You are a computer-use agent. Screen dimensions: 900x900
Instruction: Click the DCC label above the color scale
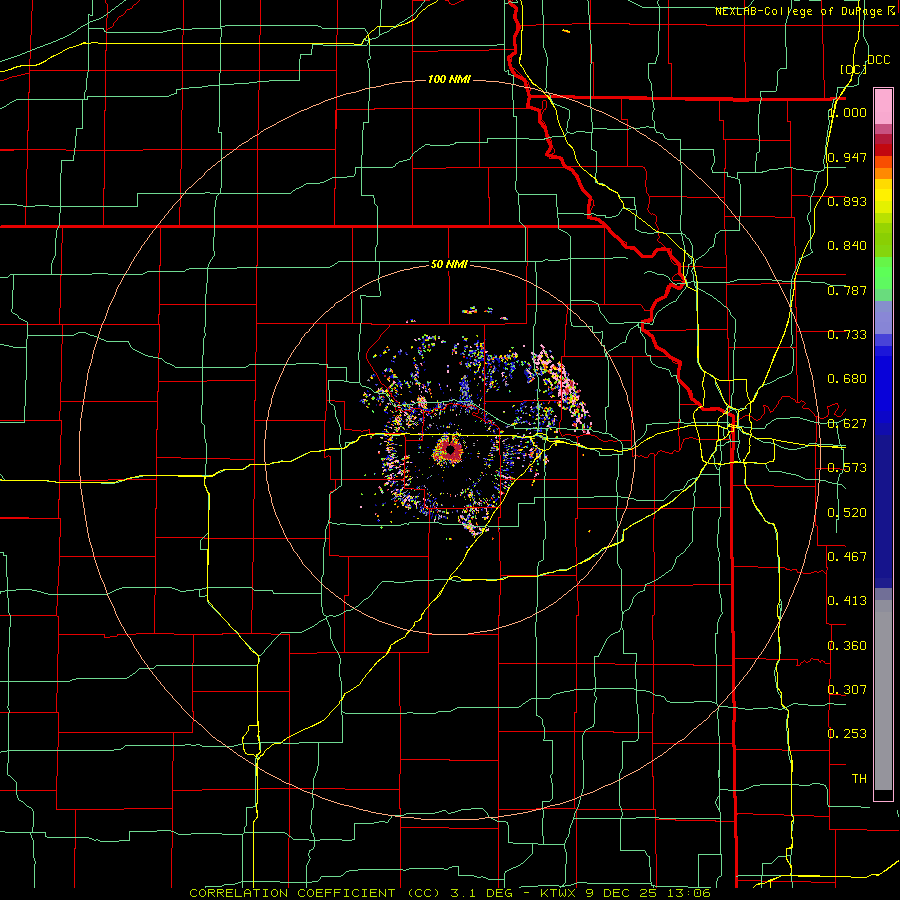click(879, 60)
